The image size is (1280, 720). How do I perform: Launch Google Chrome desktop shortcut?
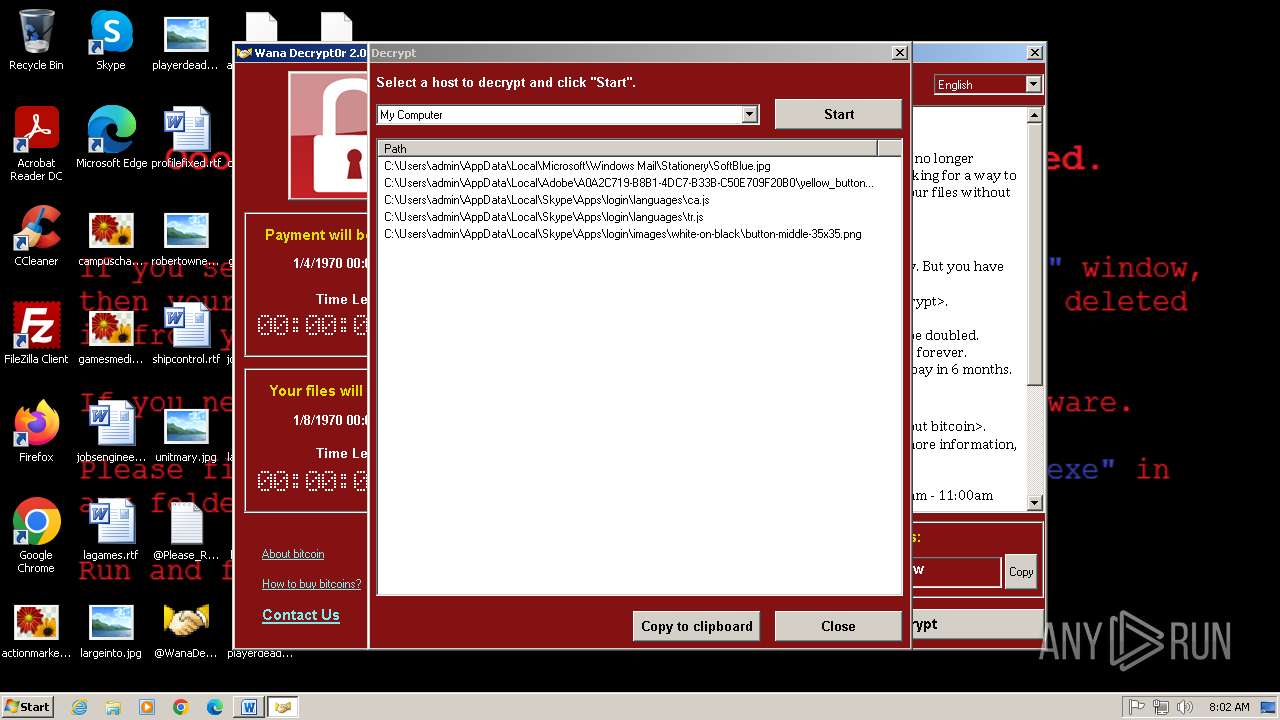tap(36, 536)
